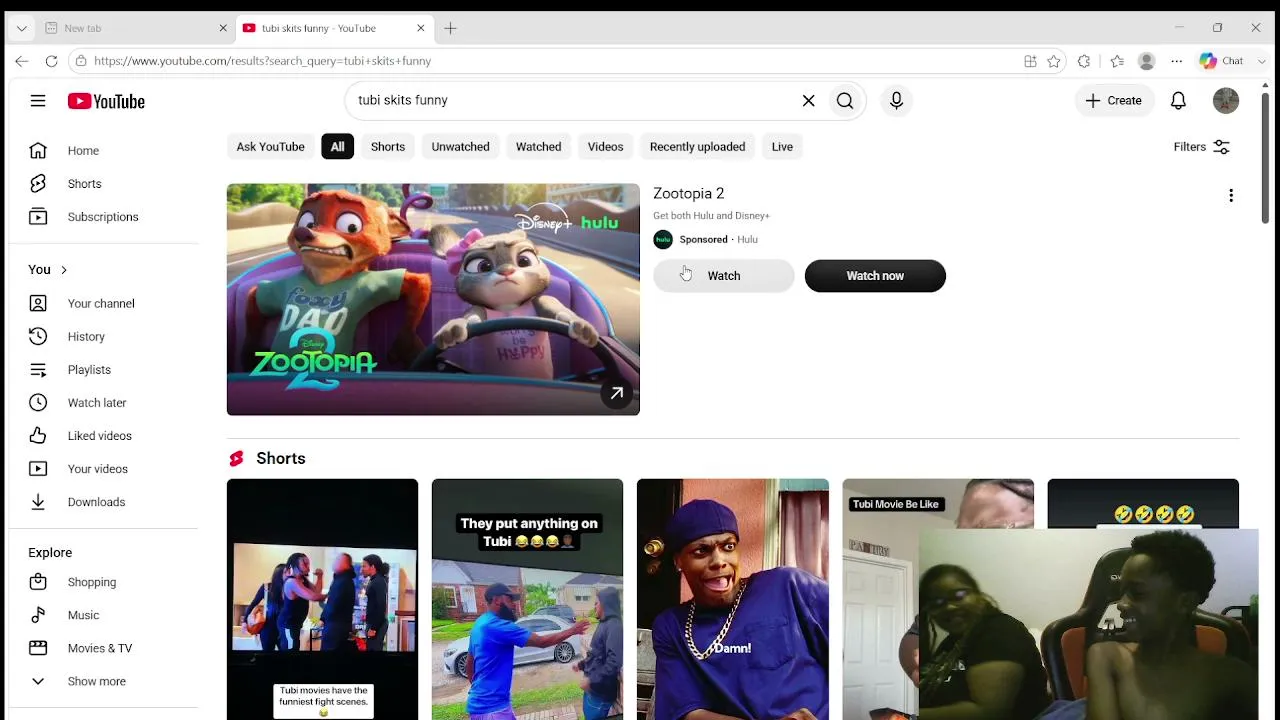Filter results by Unwatched chip
This screenshot has width=1280, height=720.
(x=461, y=147)
